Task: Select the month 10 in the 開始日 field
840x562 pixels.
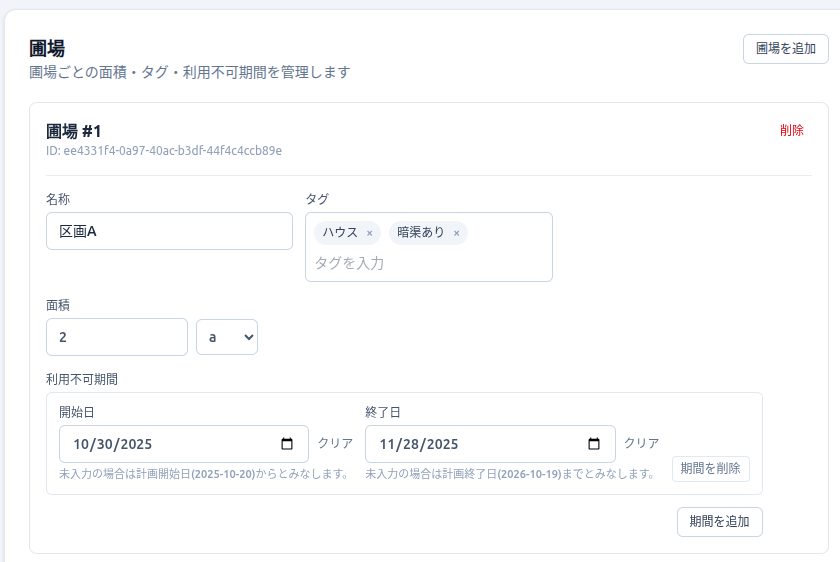Action: (82, 444)
